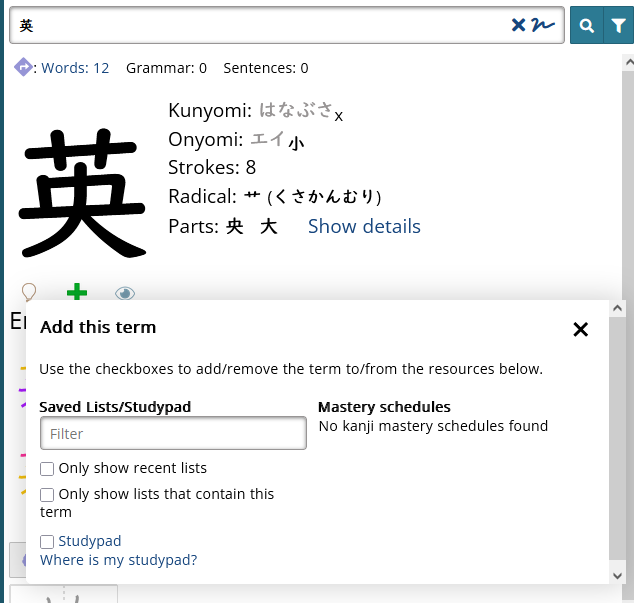634x603 pixels.
Task: Click Show details link
Action: pyautogui.click(x=364, y=226)
